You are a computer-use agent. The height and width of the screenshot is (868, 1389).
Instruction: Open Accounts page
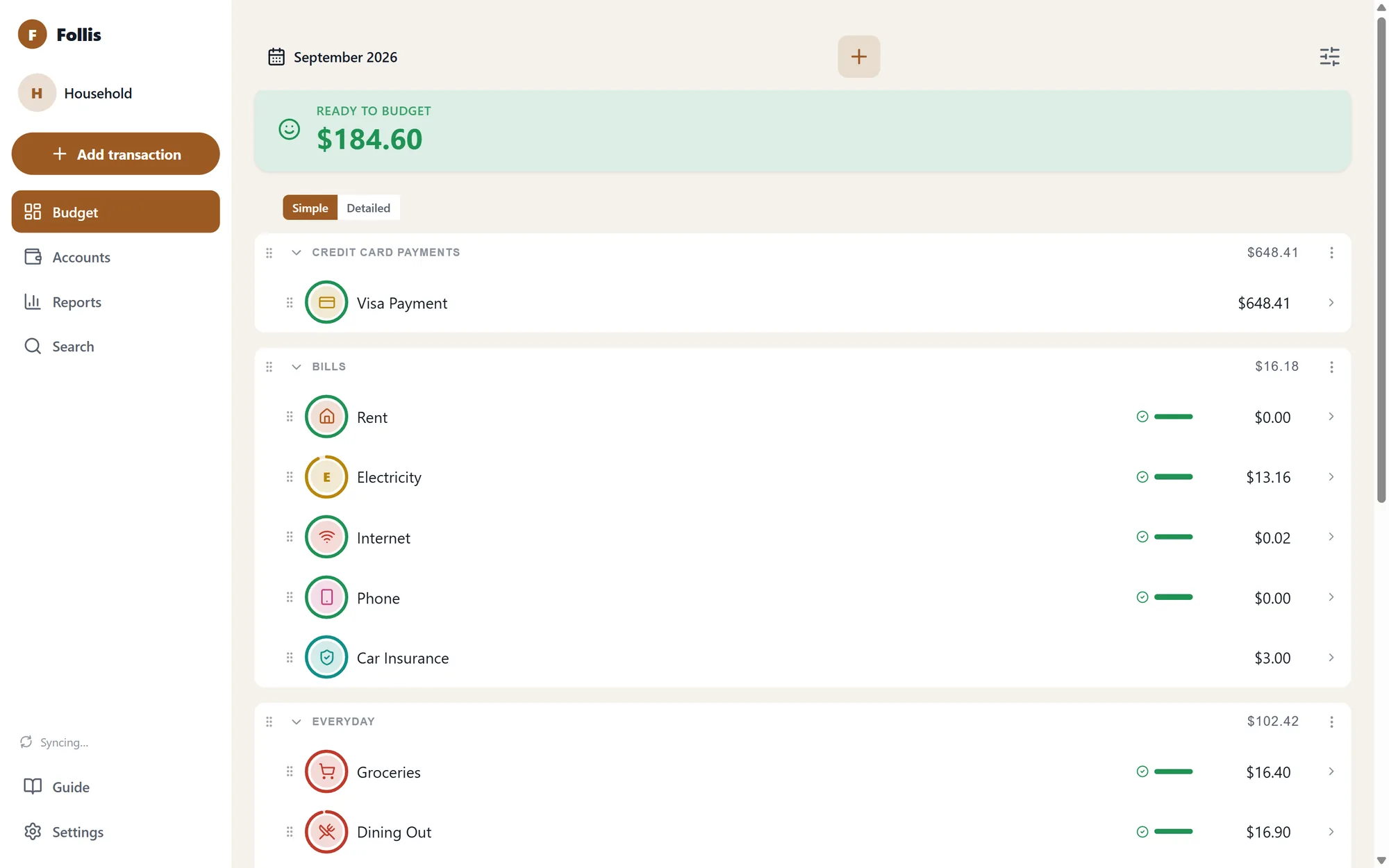[x=115, y=257]
